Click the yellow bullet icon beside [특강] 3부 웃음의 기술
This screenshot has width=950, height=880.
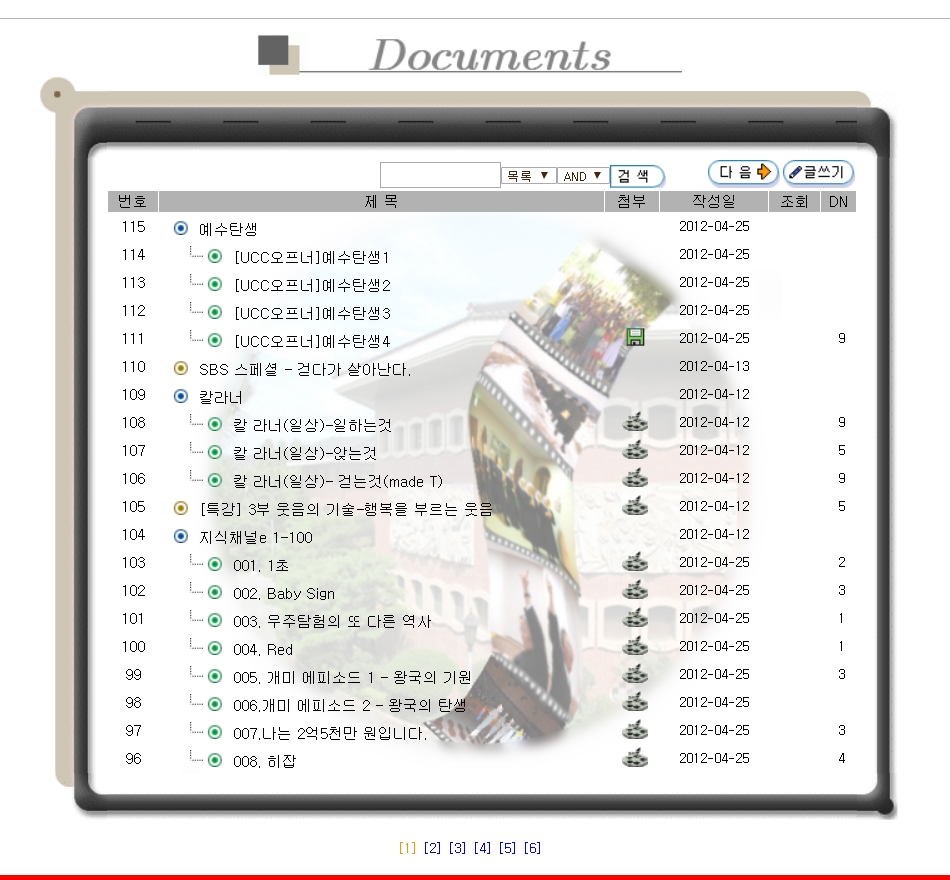181,508
